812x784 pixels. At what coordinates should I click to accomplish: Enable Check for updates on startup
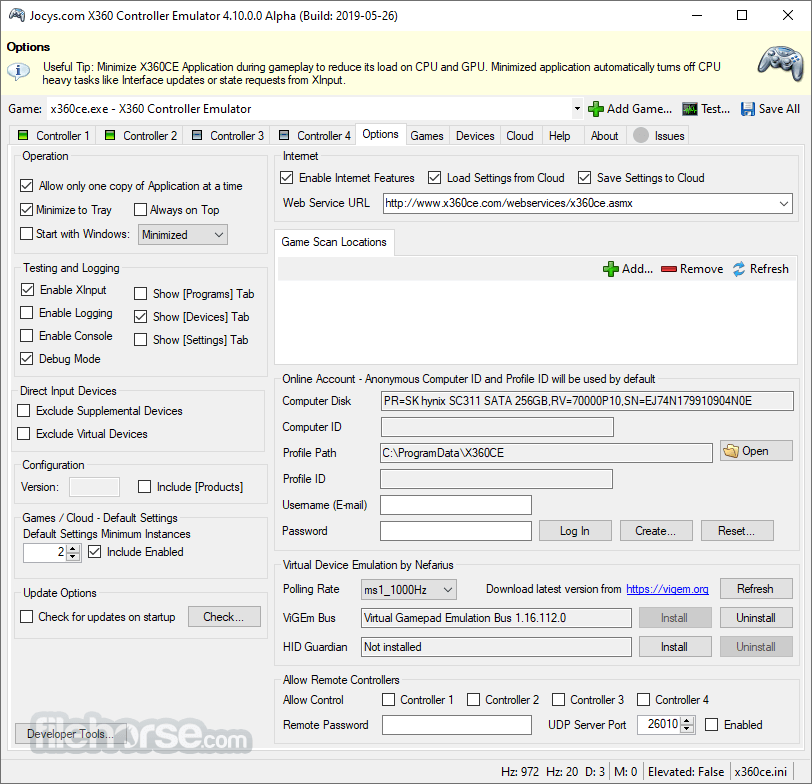(26, 617)
